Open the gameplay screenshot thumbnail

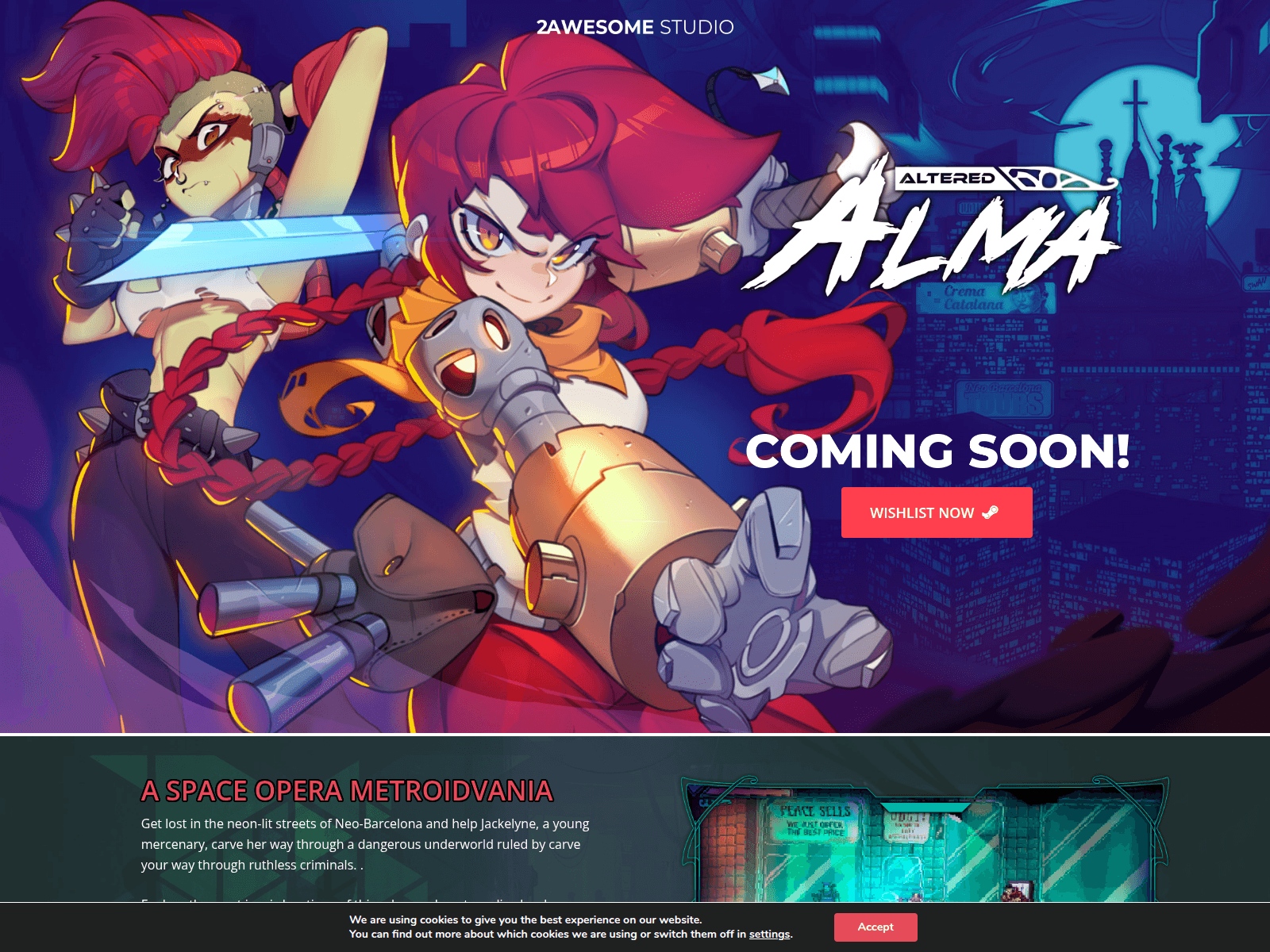[x=925, y=841]
